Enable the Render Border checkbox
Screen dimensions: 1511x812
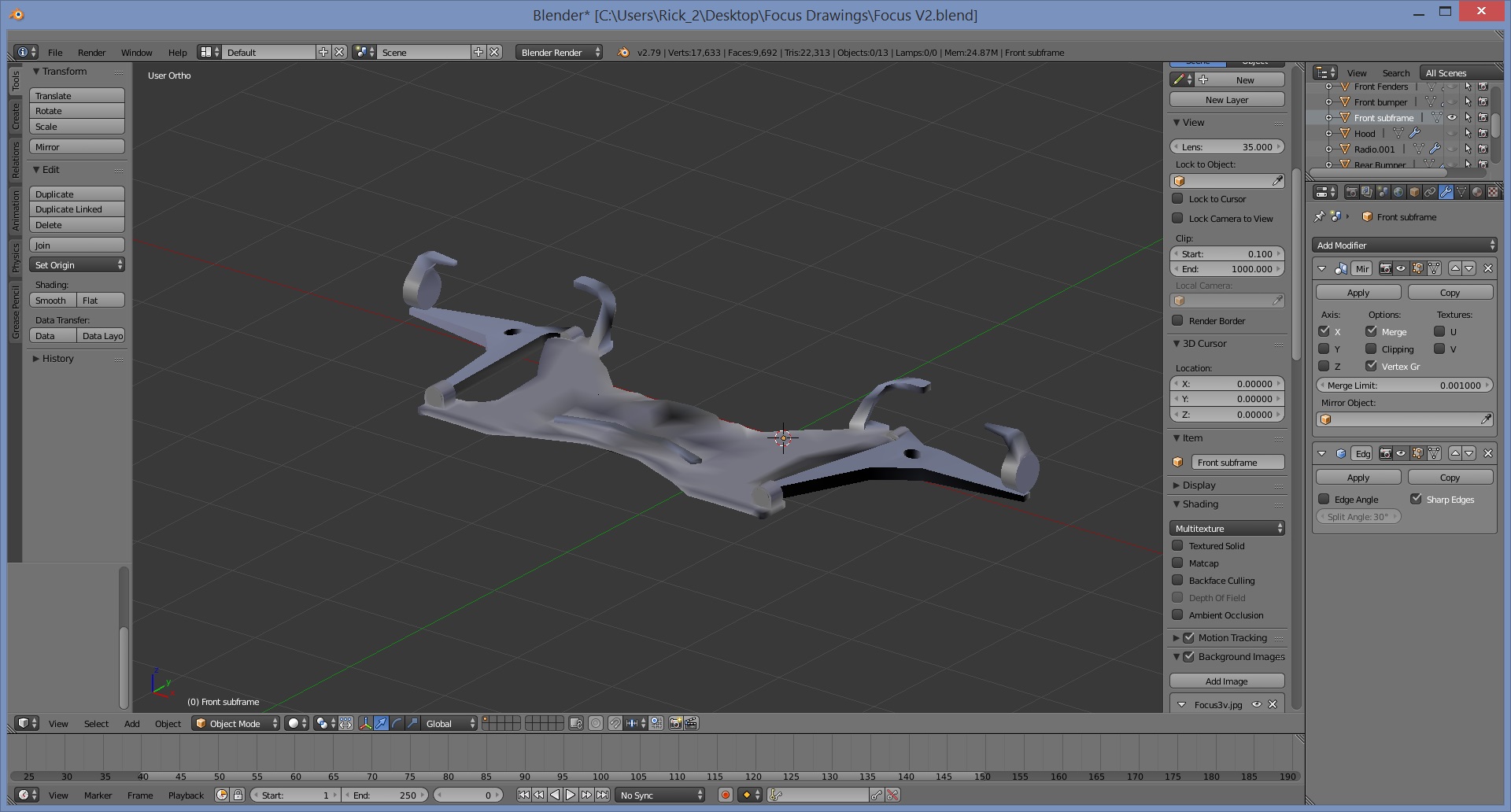[x=1177, y=320]
